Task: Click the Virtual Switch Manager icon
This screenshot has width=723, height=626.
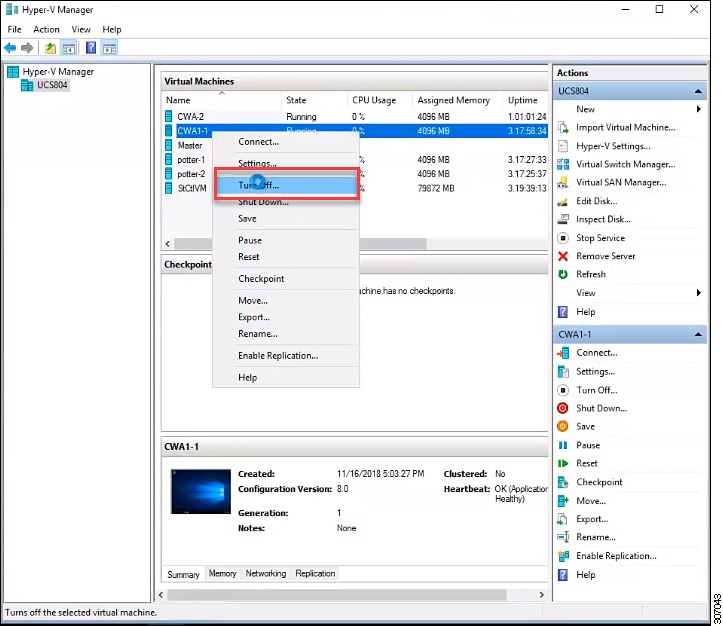Action: (563, 164)
